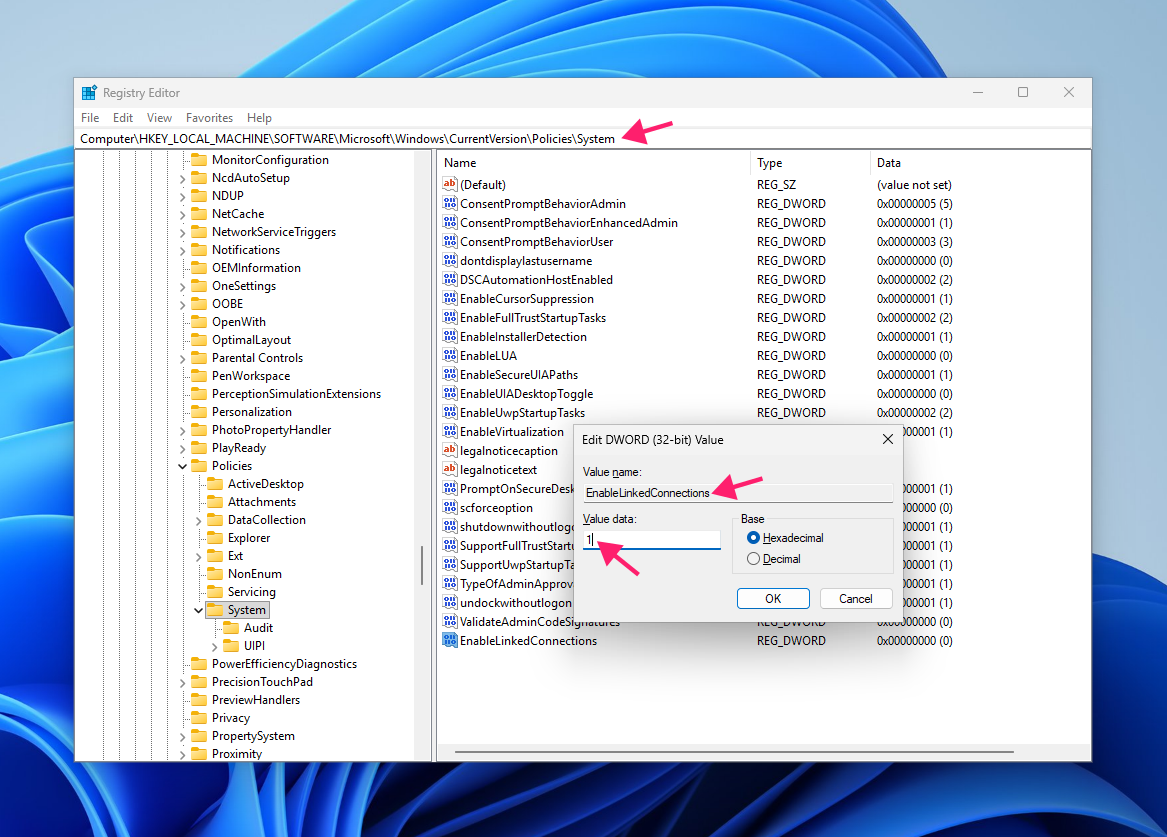Image resolution: width=1167 pixels, height=837 pixels.
Task: Click the Data column header
Action: (x=980, y=163)
